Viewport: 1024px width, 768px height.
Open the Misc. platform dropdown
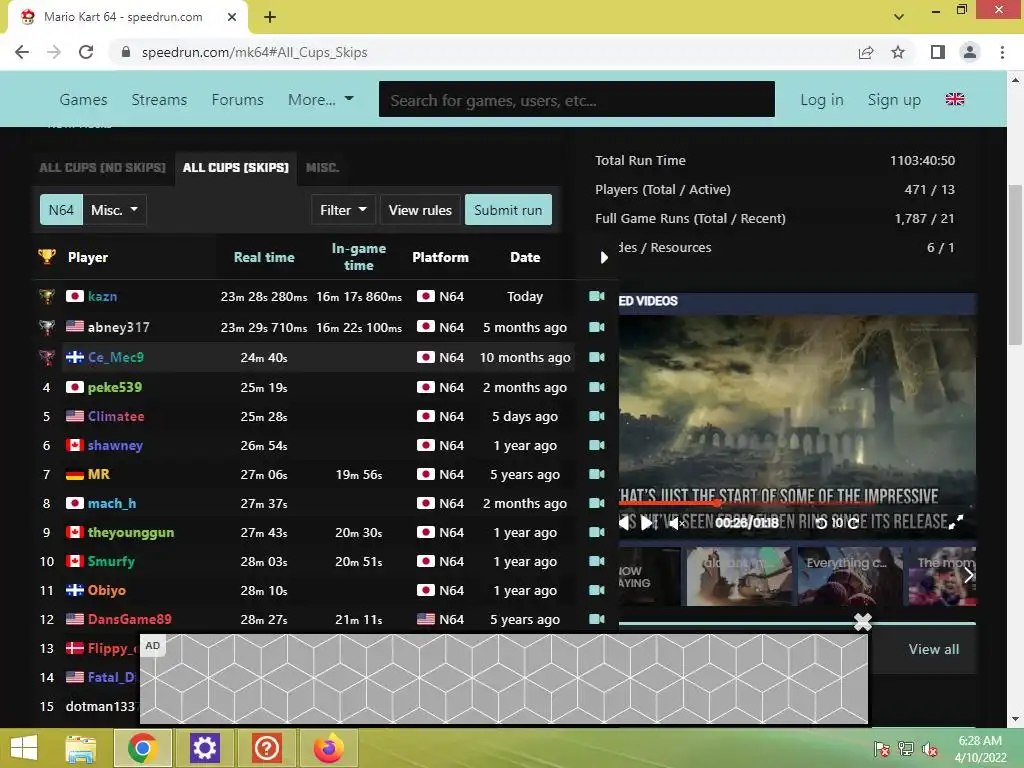[x=114, y=210]
